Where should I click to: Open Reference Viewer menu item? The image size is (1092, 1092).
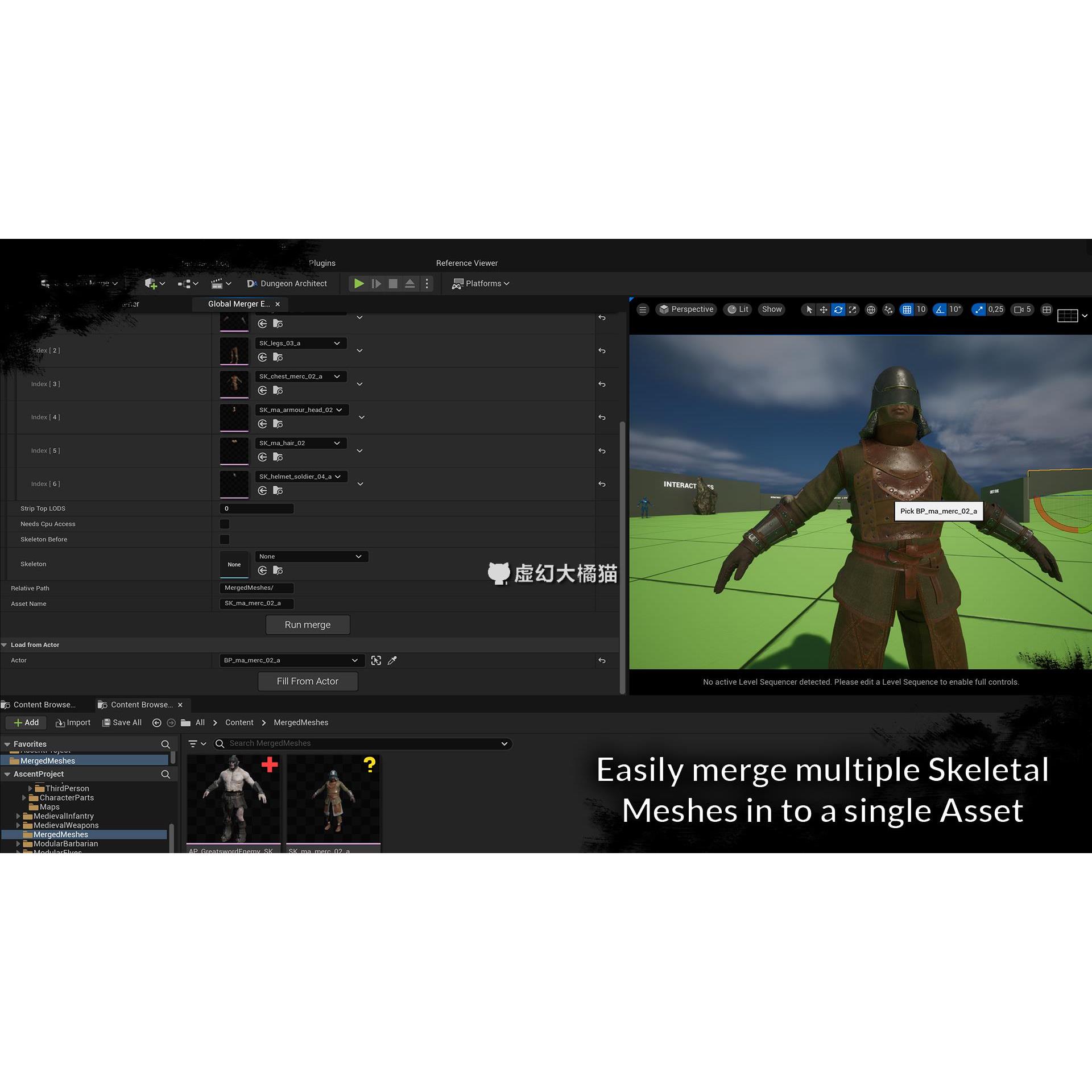[x=467, y=263]
